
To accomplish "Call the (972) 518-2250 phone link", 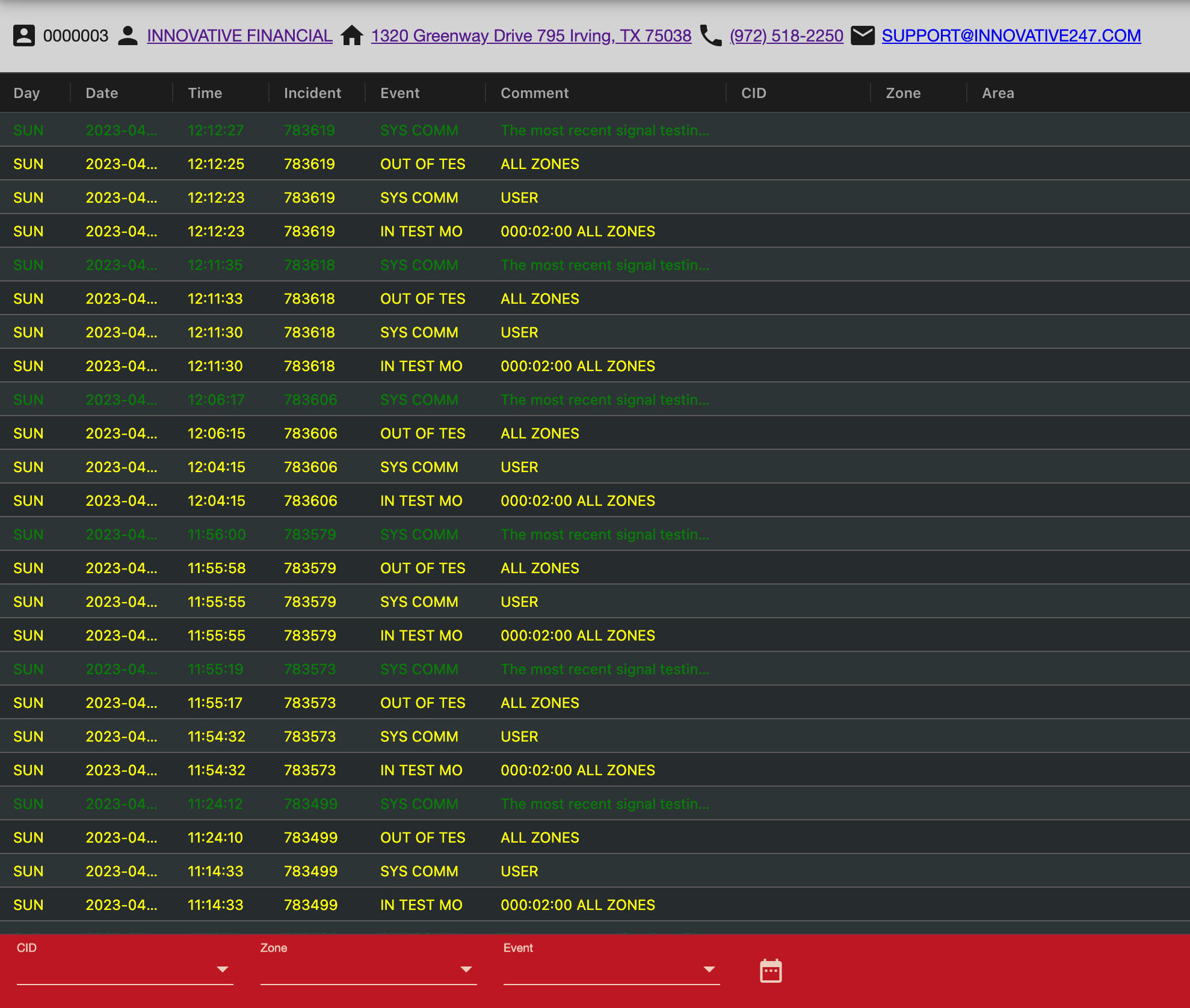I will tap(786, 35).
